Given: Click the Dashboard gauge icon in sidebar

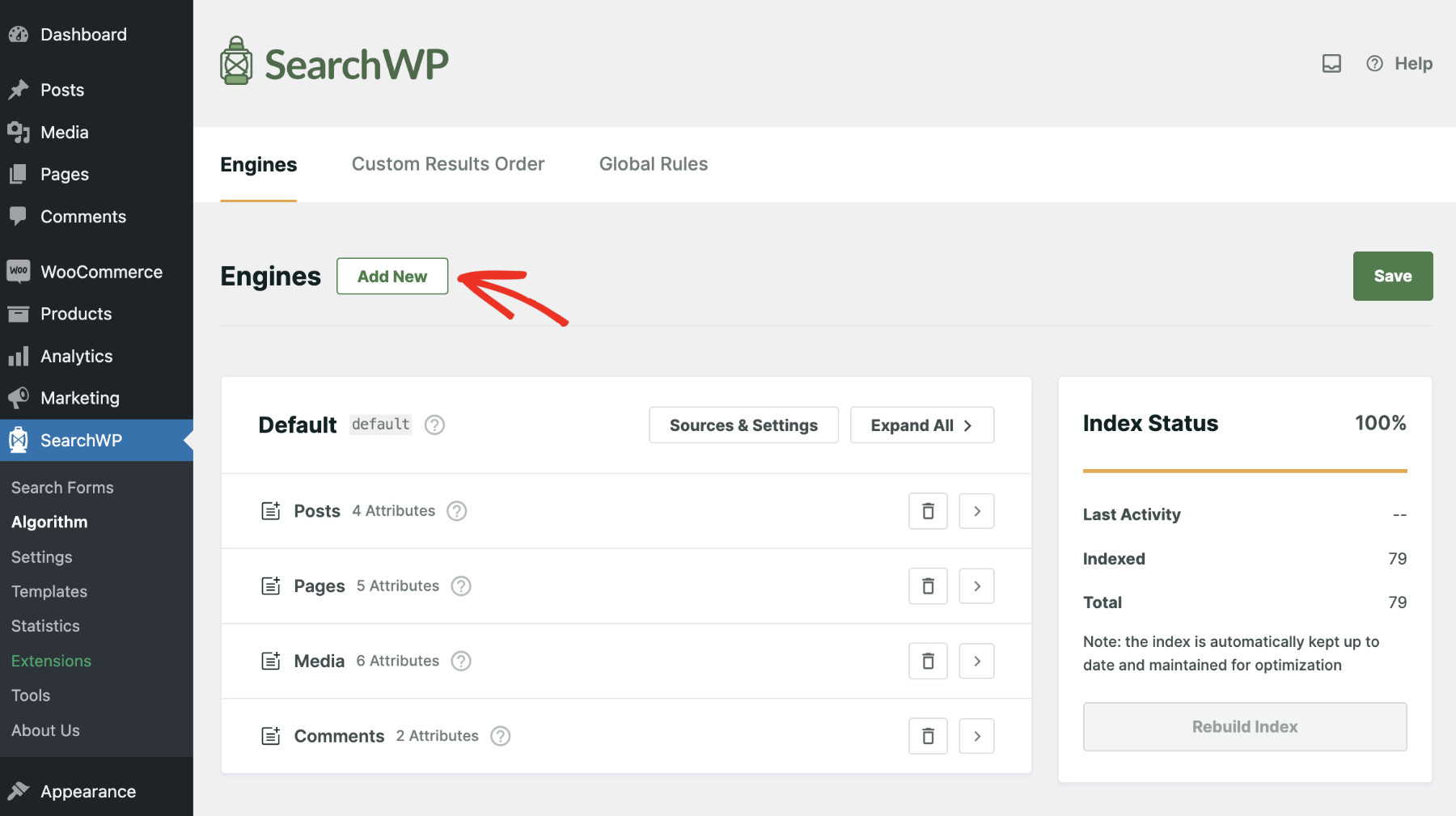Looking at the screenshot, I should click(19, 35).
